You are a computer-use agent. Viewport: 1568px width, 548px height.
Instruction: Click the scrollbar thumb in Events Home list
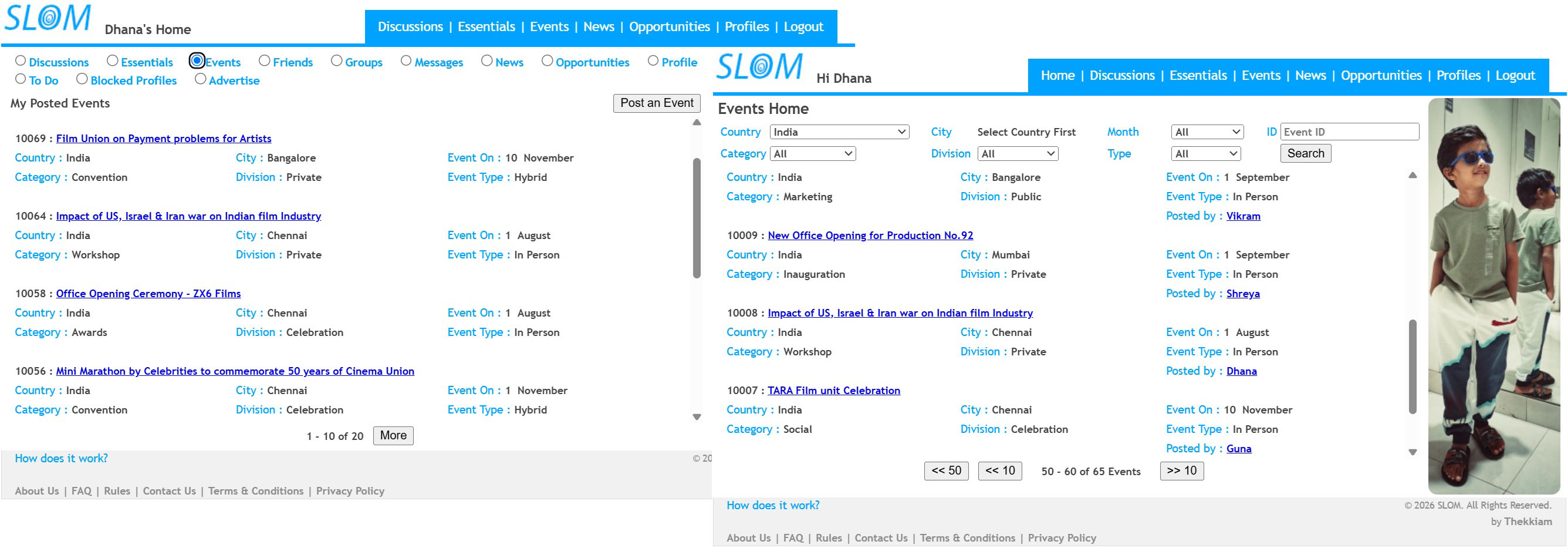pos(1412,367)
